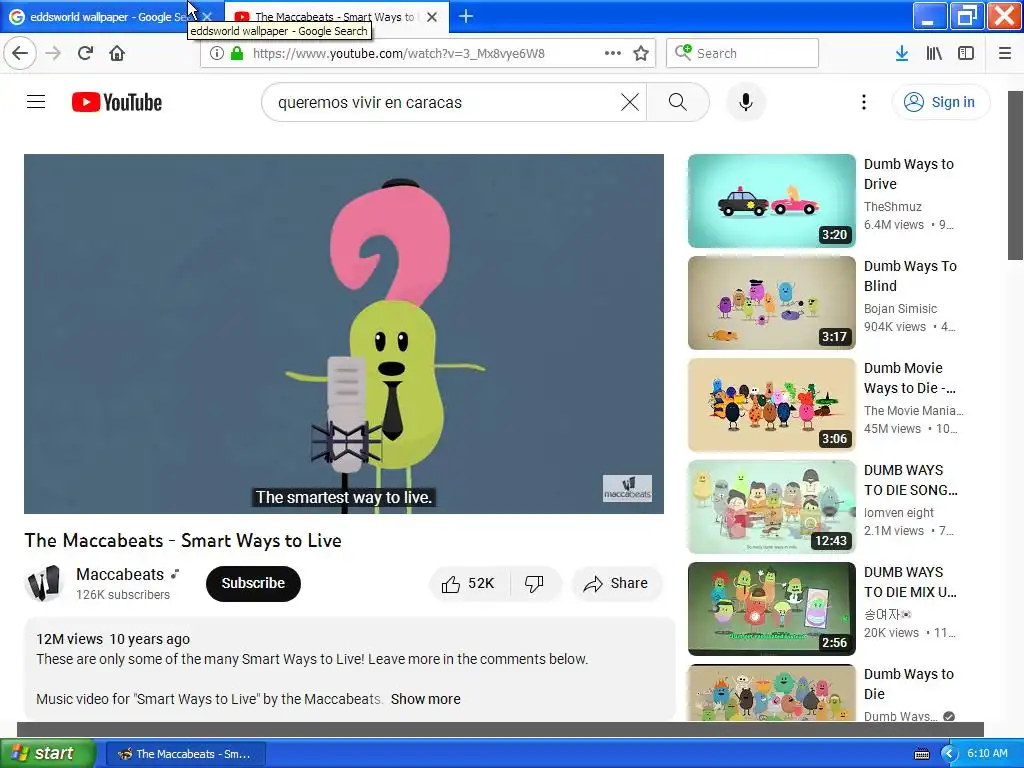Open the browser home page icon
Image resolution: width=1024 pixels, height=768 pixels.
pyautogui.click(x=117, y=53)
